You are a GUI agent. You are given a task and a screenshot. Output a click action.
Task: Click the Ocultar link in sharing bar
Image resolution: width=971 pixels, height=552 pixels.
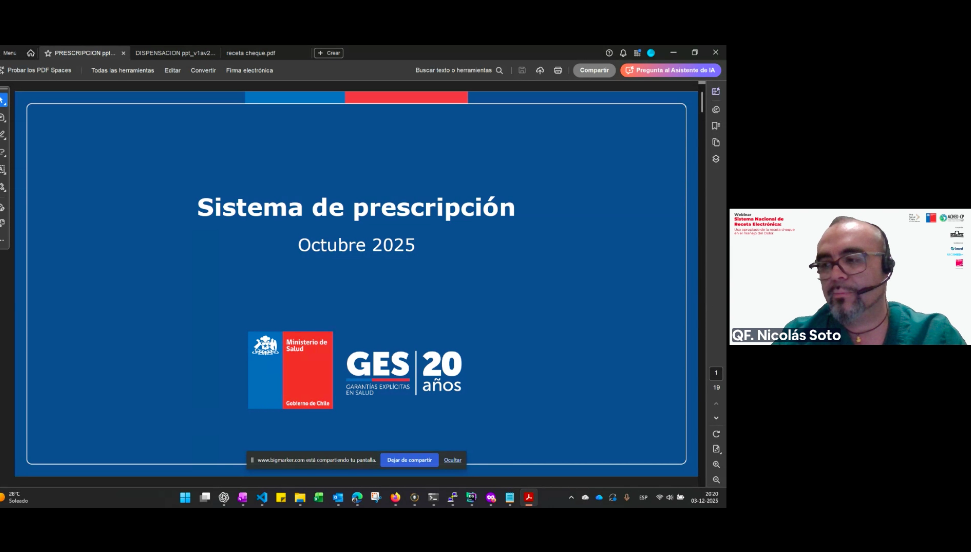click(x=453, y=460)
